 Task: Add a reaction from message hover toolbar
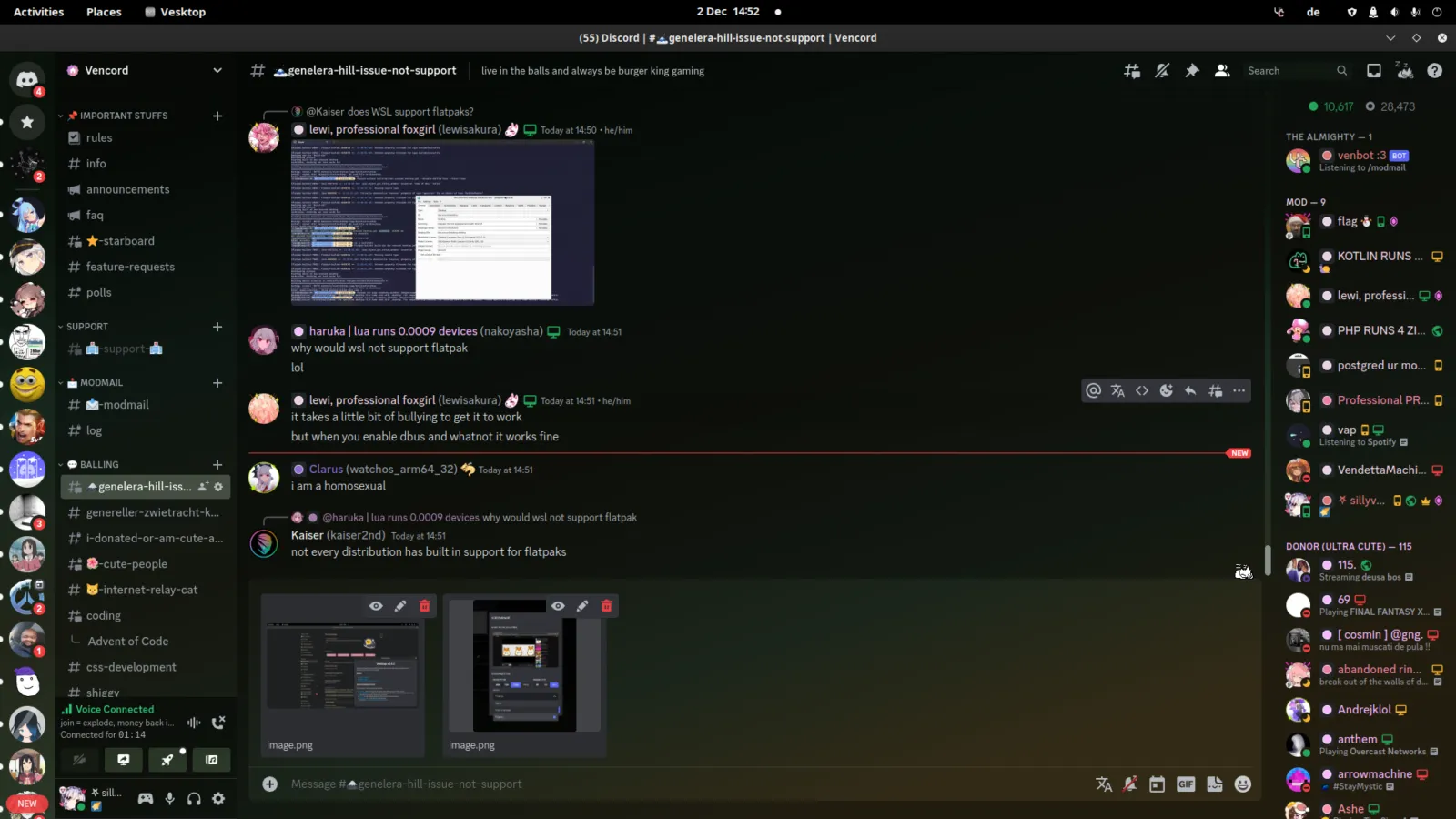[x=1167, y=391]
